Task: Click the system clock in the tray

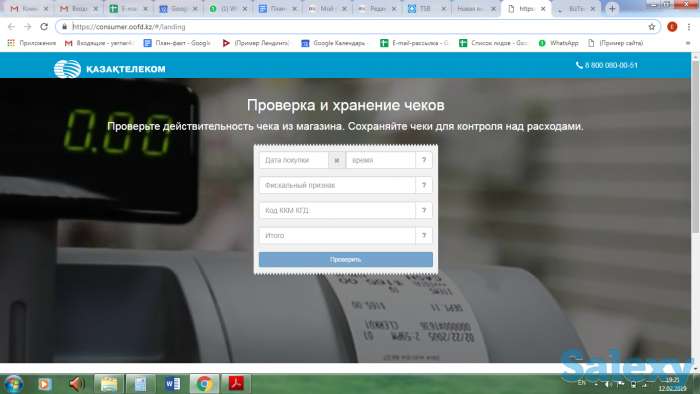Action: click(673, 384)
